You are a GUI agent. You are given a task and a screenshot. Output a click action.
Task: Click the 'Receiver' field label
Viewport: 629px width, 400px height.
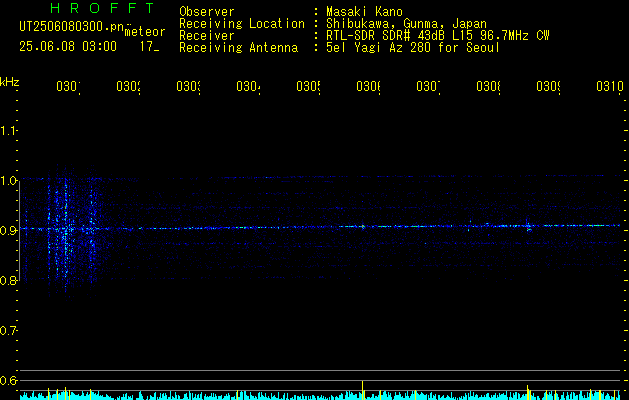click(207, 36)
